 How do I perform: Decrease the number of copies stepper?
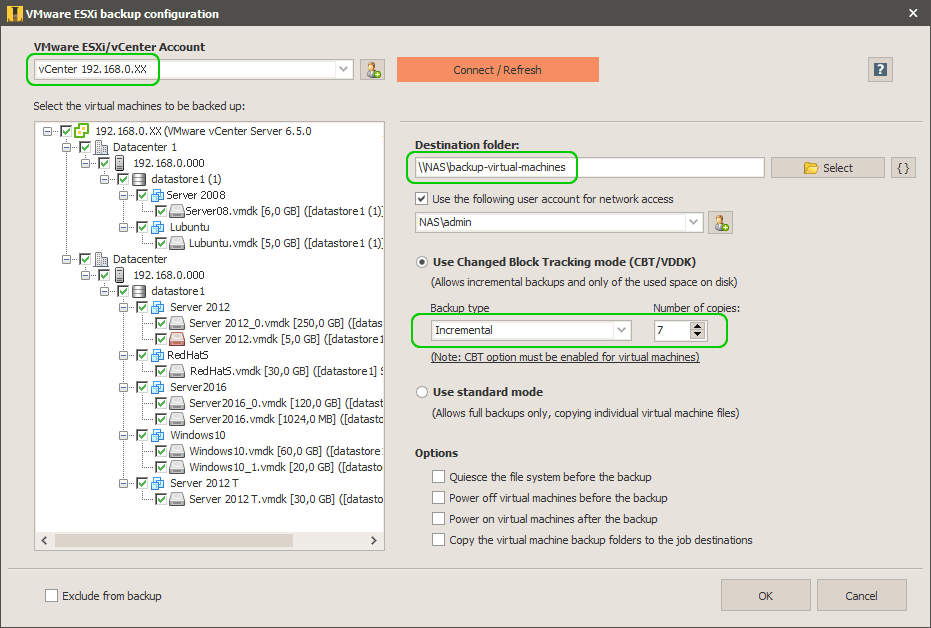pyautogui.click(x=698, y=334)
